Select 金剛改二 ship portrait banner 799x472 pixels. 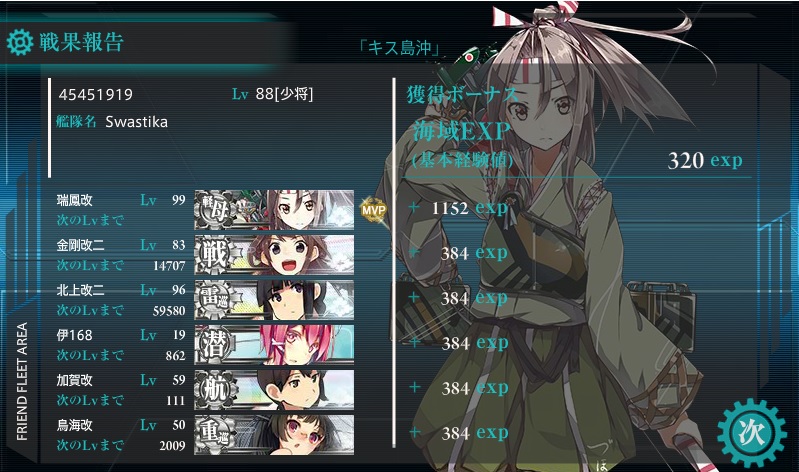(274, 255)
